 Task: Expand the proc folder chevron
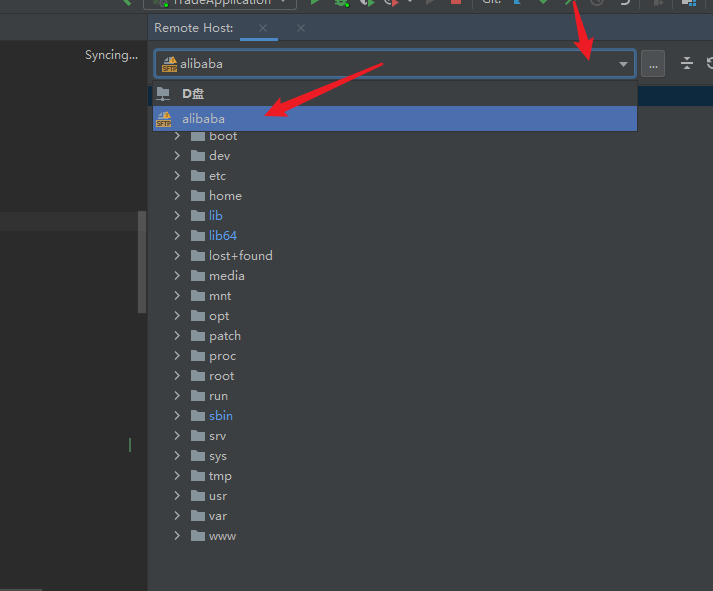[177, 356]
